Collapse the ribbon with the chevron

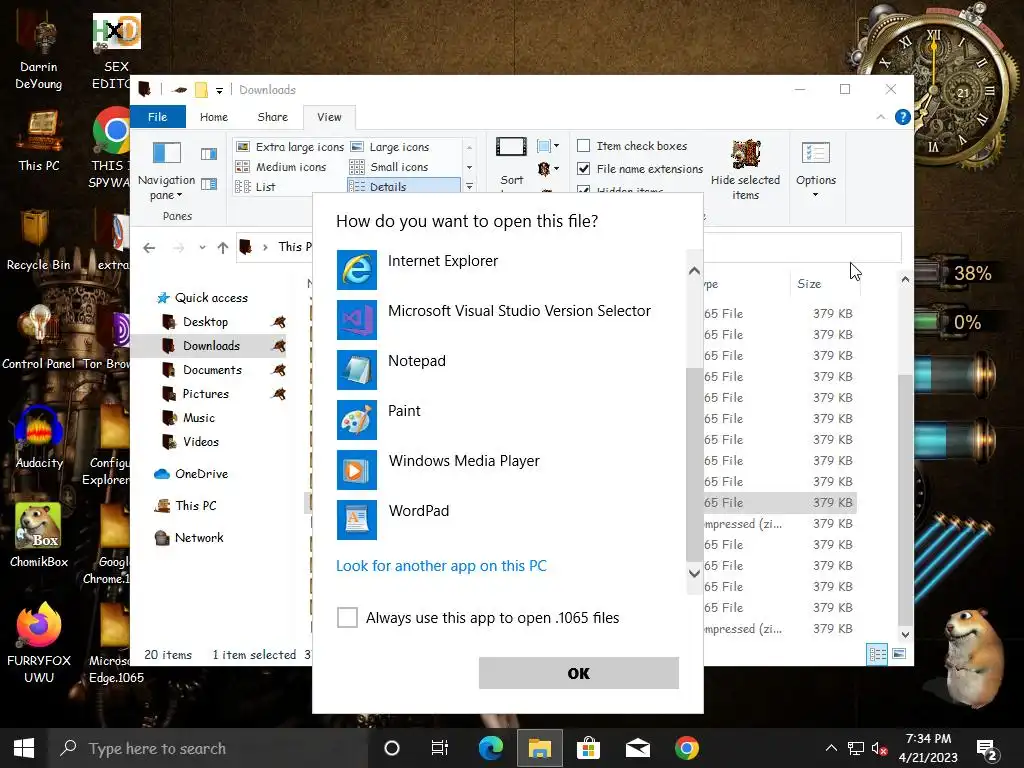point(880,117)
